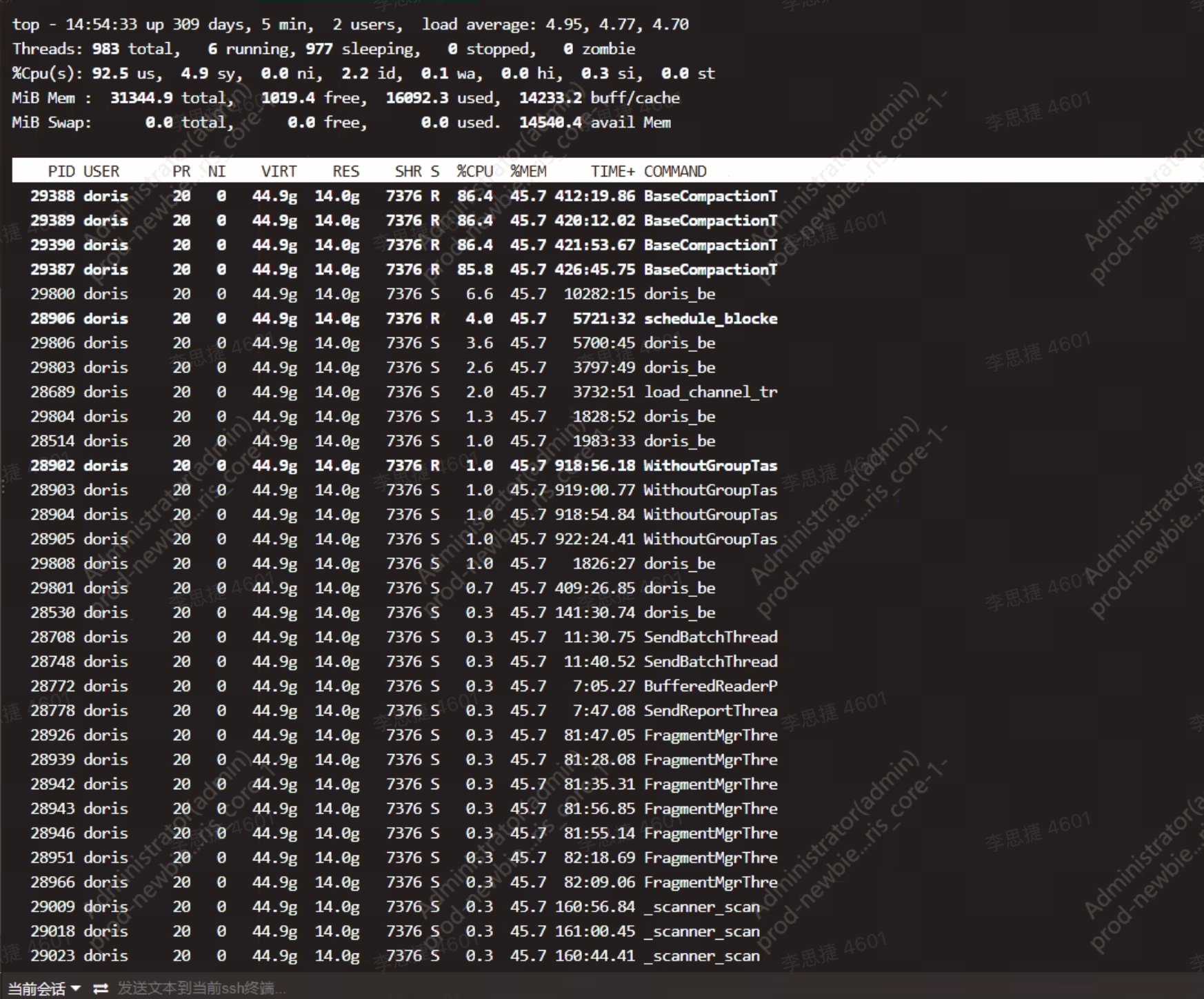This screenshot has height=999, width=1204.
Task: Click total memory value 31344.9
Action: [141, 98]
